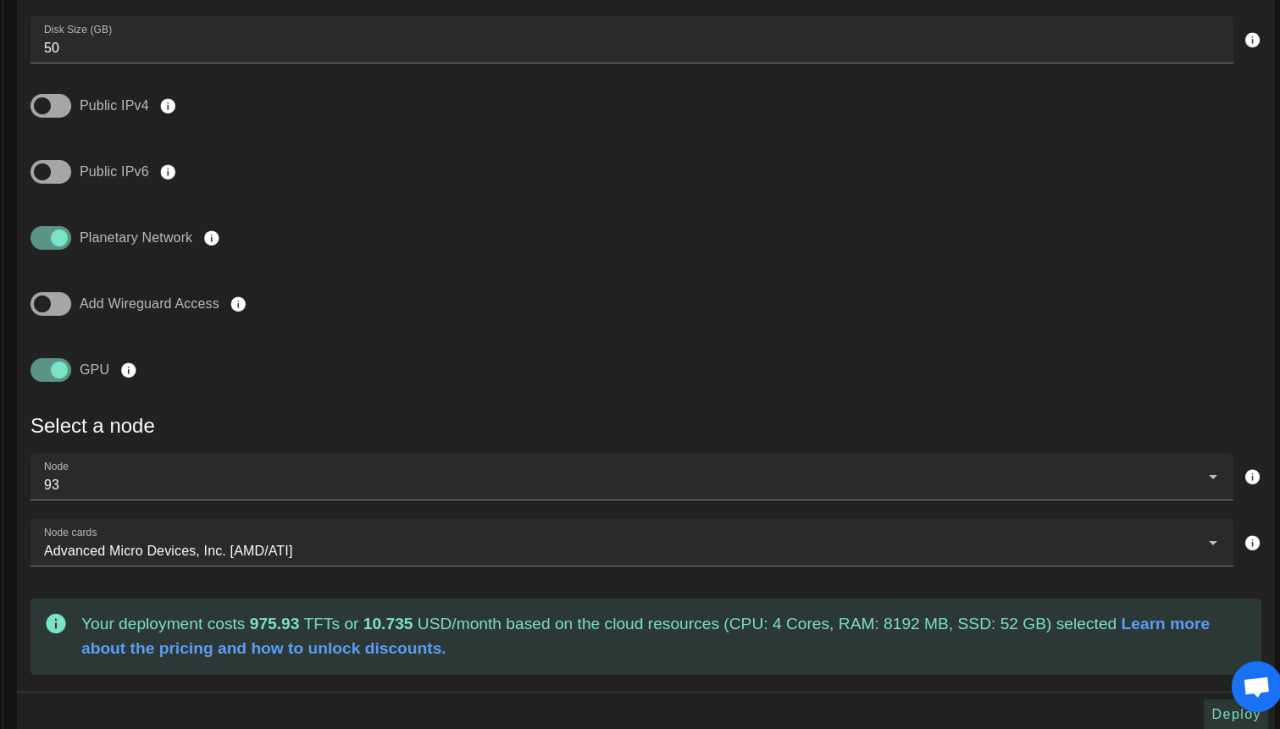Screen dimensions: 1280x729
Task: Click the info icon in the cost banner
Action: point(56,623)
